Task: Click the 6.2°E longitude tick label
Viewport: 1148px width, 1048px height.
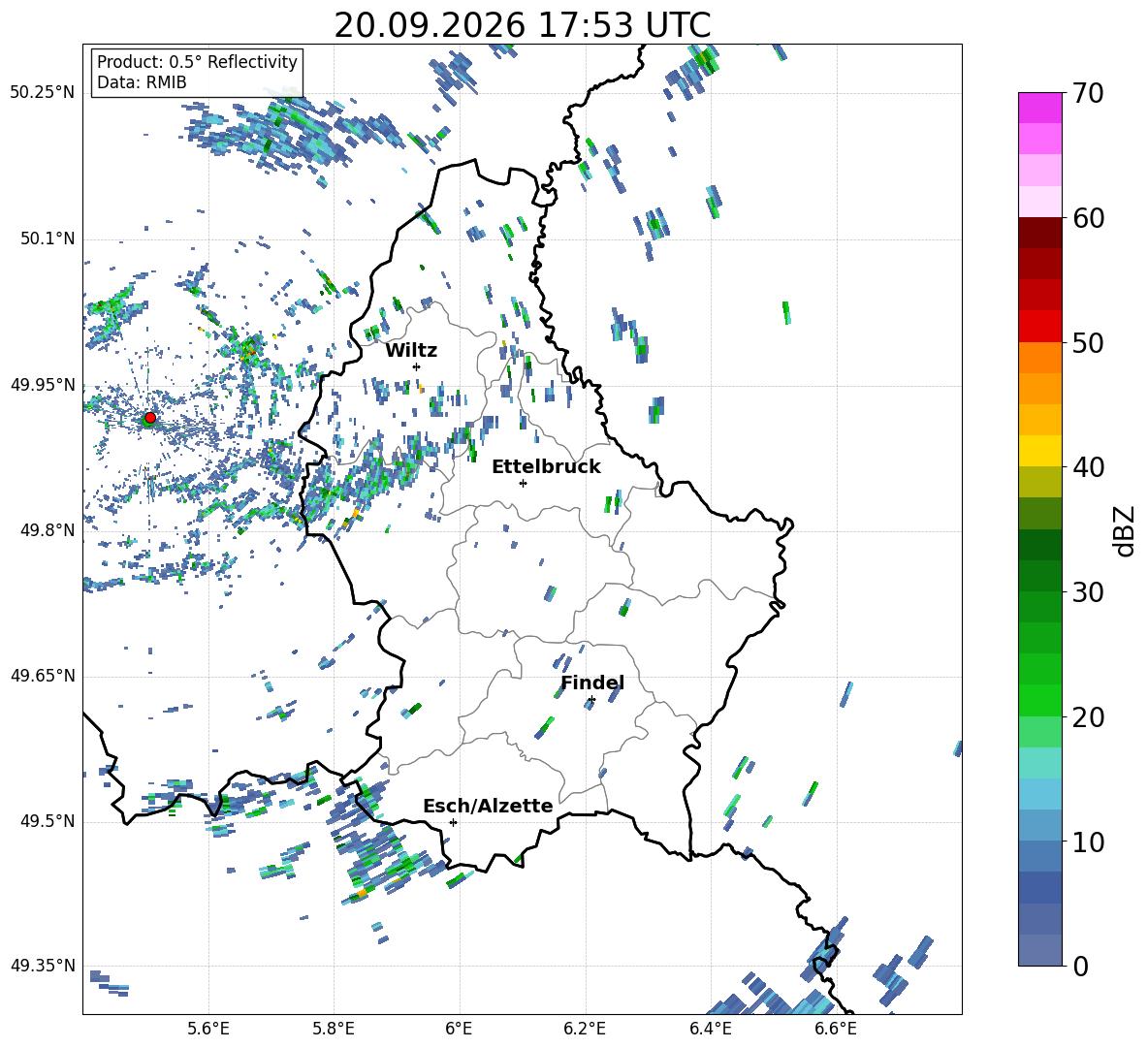Action: (x=585, y=1029)
